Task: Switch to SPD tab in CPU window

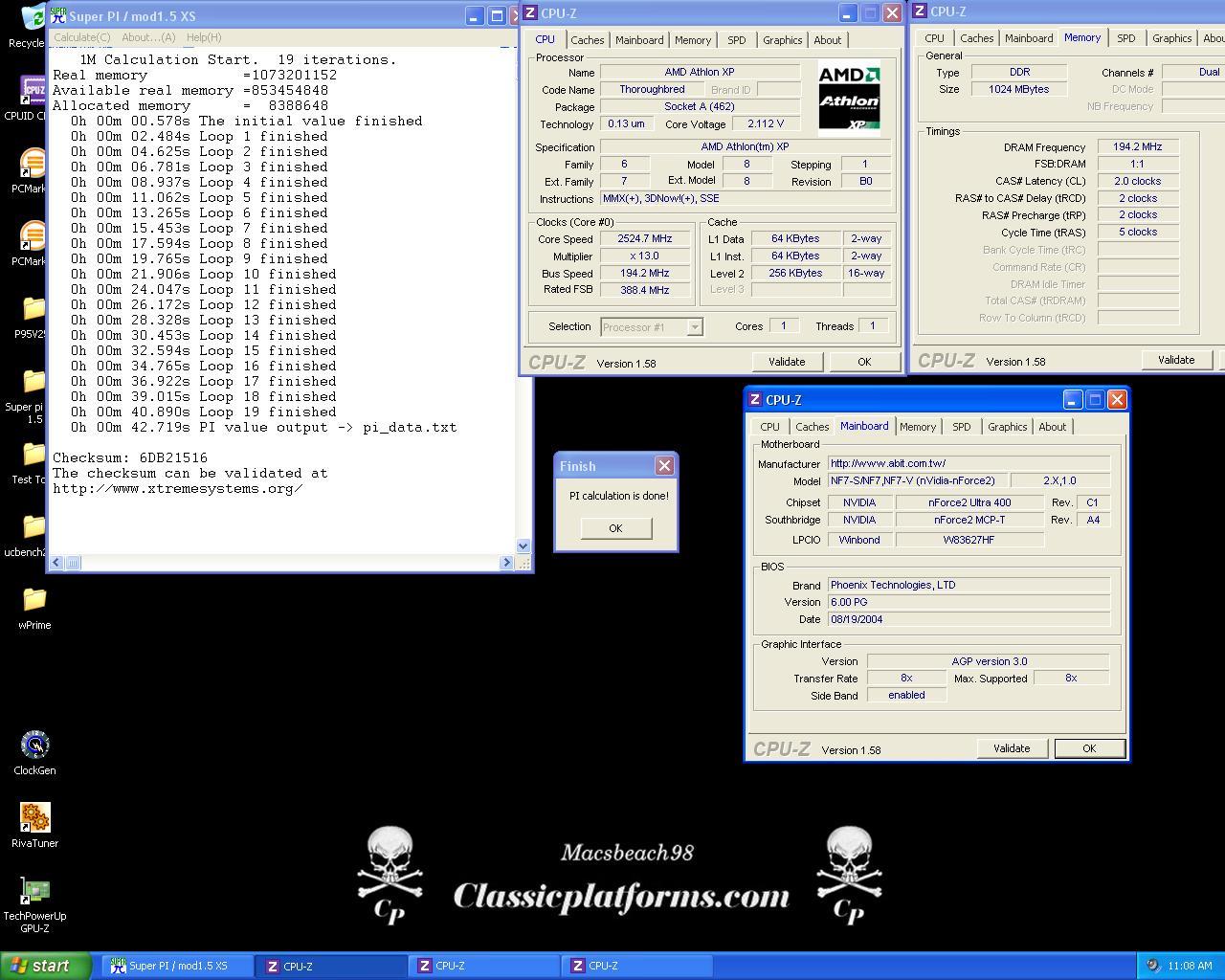Action: (x=736, y=40)
